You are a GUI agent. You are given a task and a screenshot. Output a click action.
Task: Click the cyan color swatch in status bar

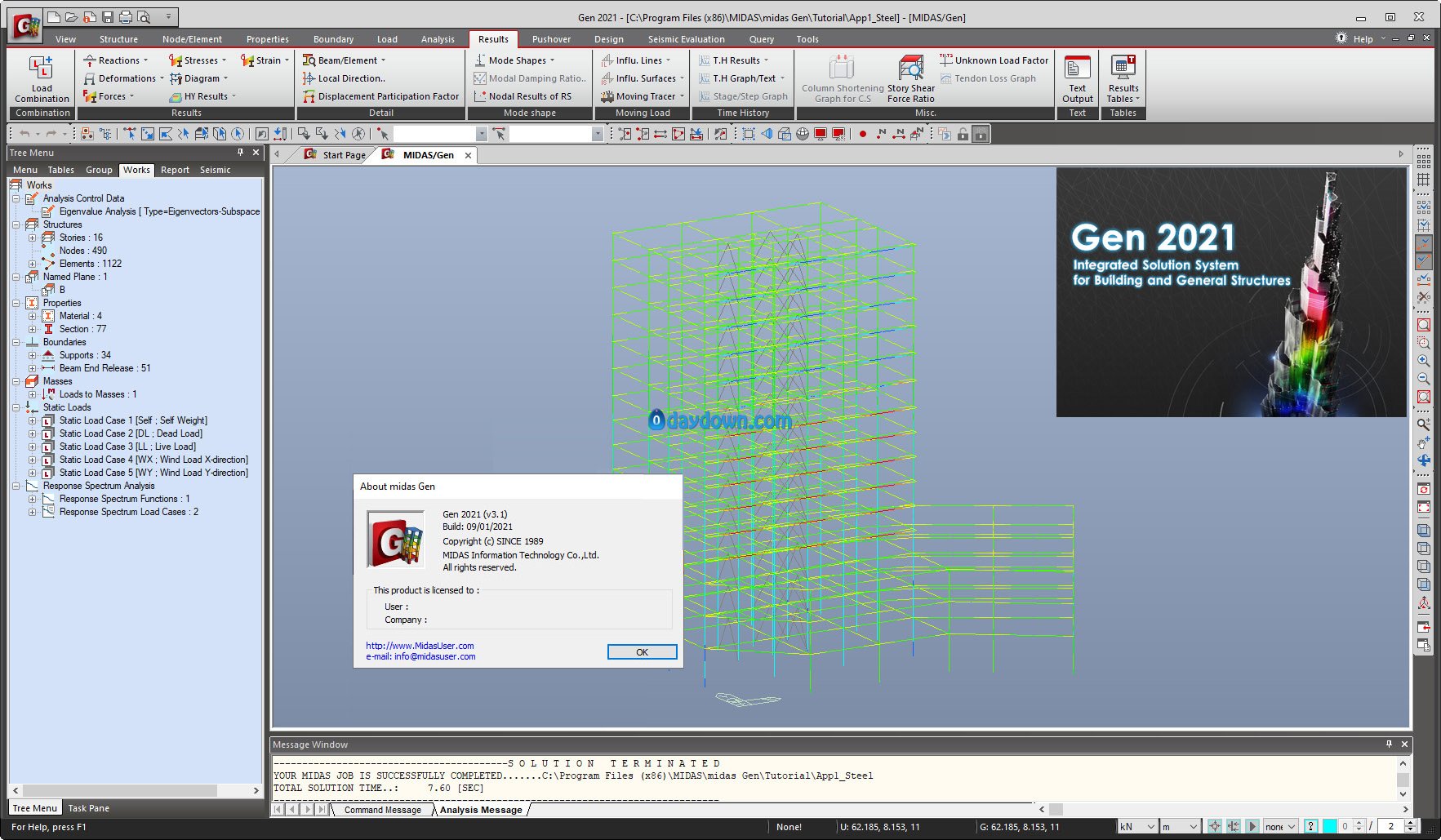pyautogui.click(x=1329, y=826)
